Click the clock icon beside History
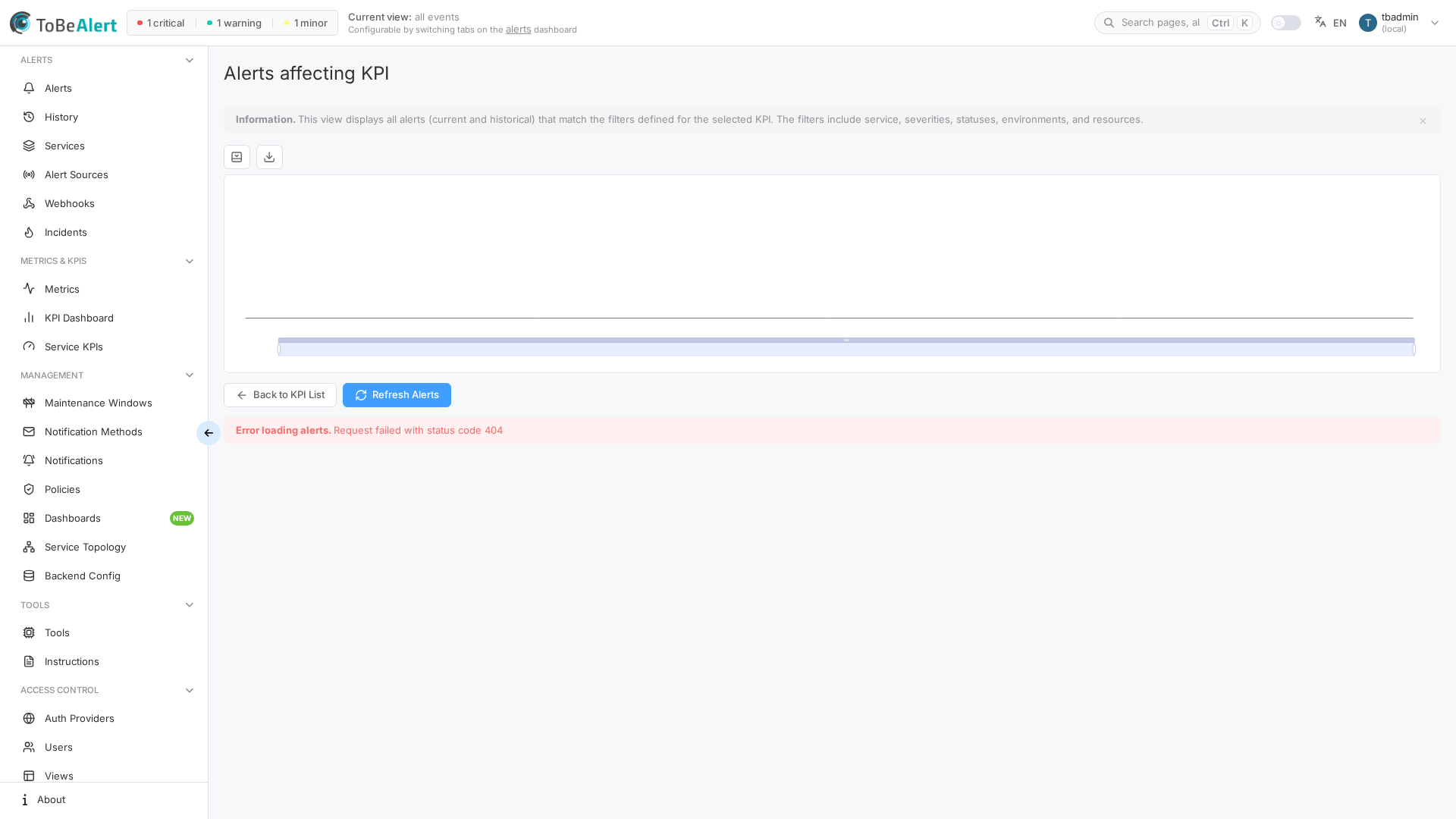Screen dimensions: 1456x819 point(29,117)
